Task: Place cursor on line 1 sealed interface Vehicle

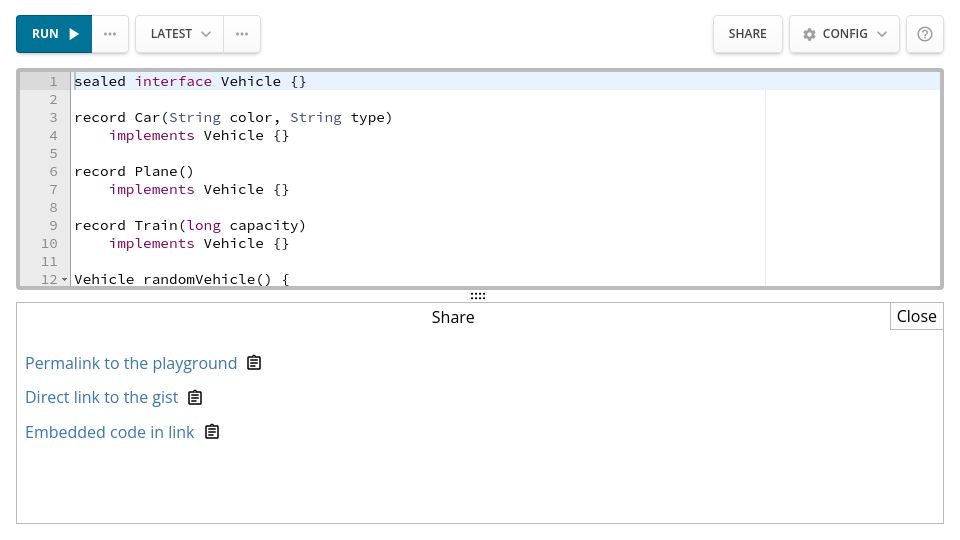Action: (x=190, y=81)
